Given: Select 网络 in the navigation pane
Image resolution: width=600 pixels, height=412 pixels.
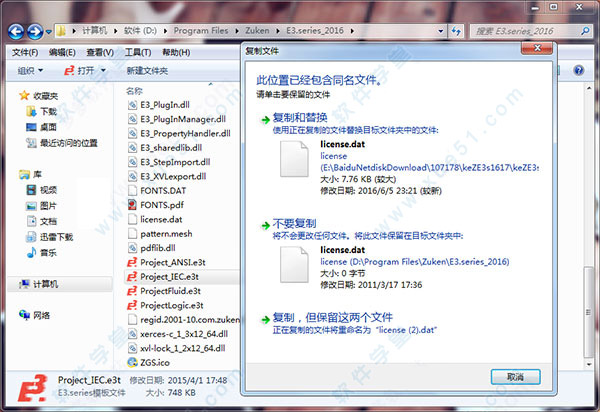Looking at the screenshot, I should pyautogui.click(x=34, y=315).
